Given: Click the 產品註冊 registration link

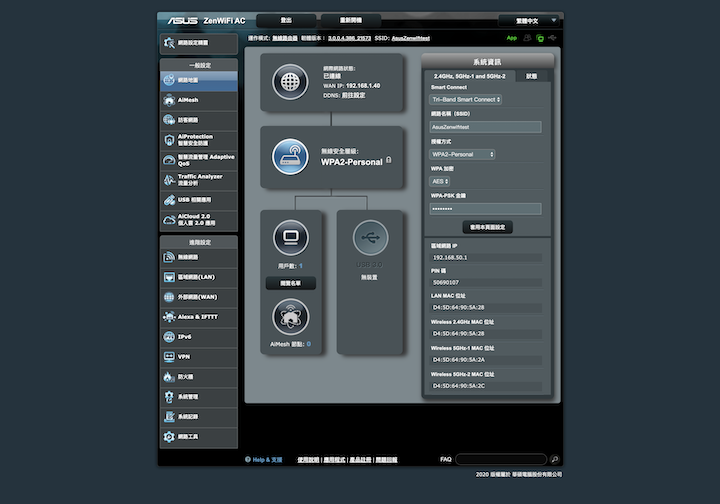Looking at the screenshot, I should tap(360, 459).
